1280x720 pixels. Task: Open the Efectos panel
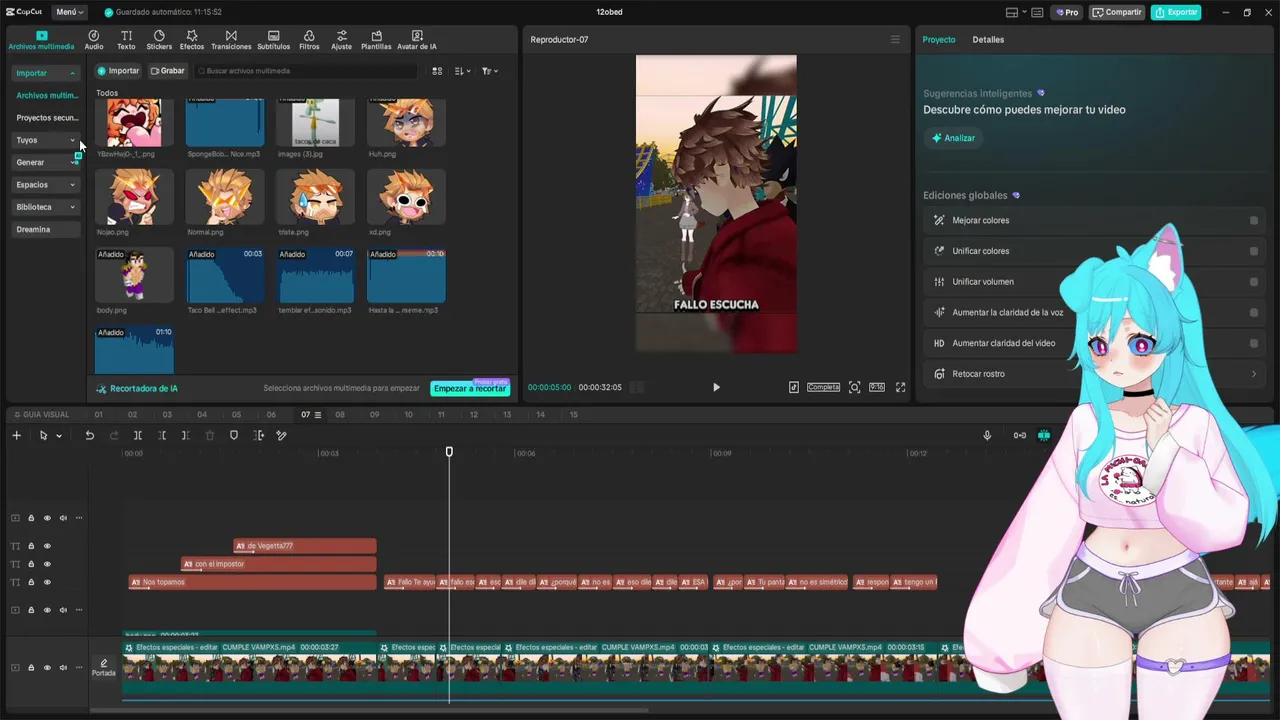(192, 40)
